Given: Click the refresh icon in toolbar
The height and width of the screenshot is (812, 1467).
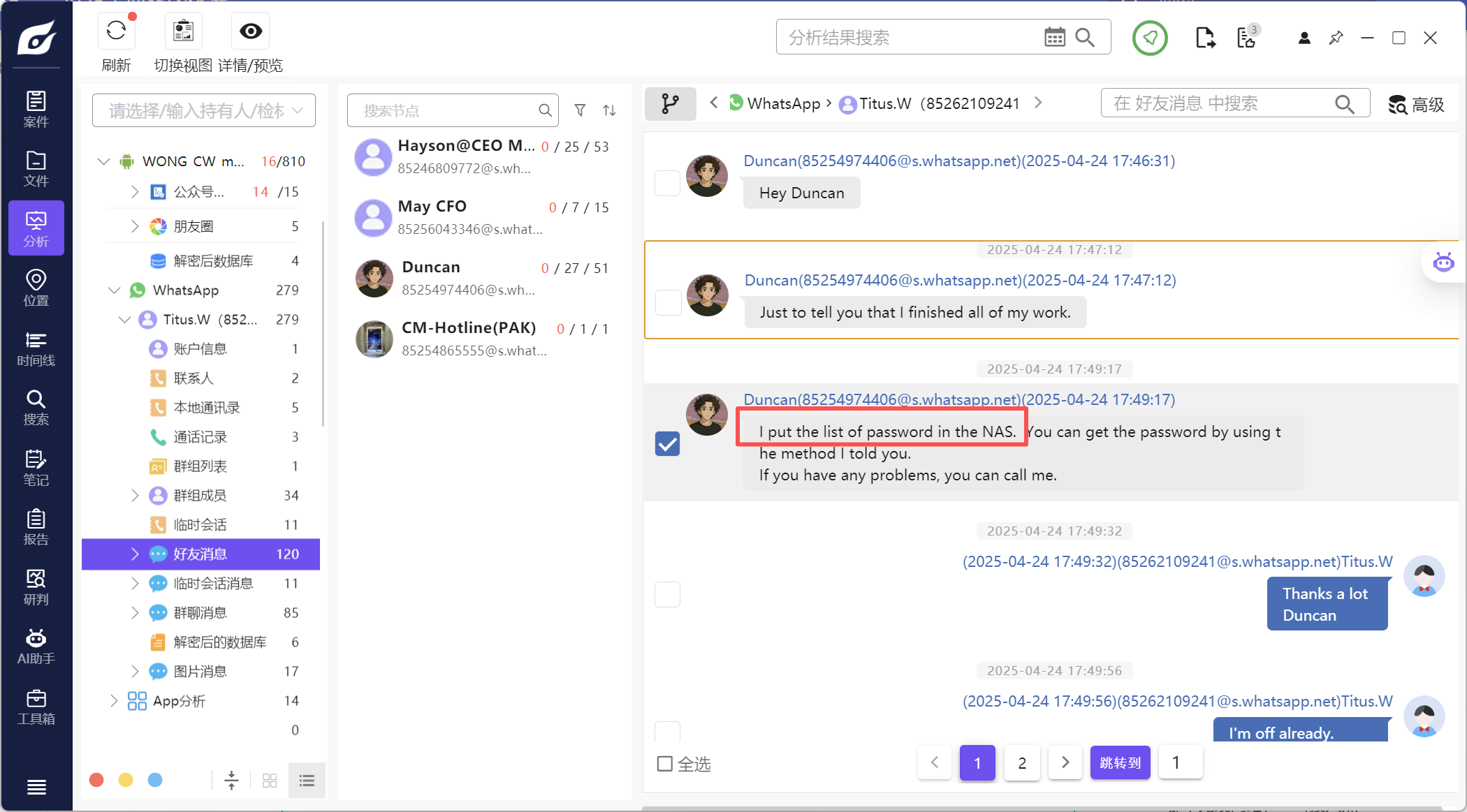Looking at the screenshot, I should click(116, 31).
